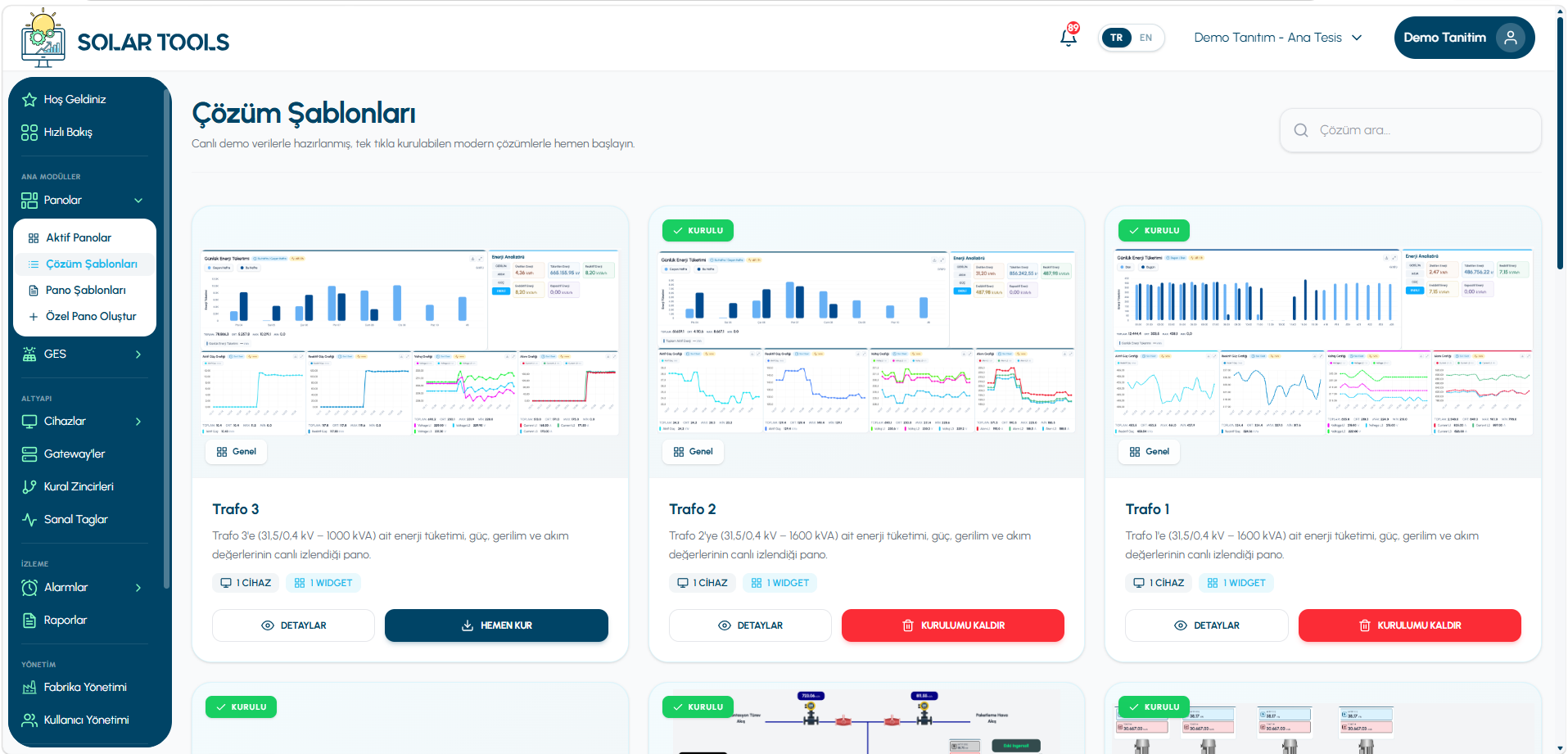The width and height of the screenshot is (1568, 754).
Task: Select Çözüm Şablonları menu item
Action: coord(85,264)
